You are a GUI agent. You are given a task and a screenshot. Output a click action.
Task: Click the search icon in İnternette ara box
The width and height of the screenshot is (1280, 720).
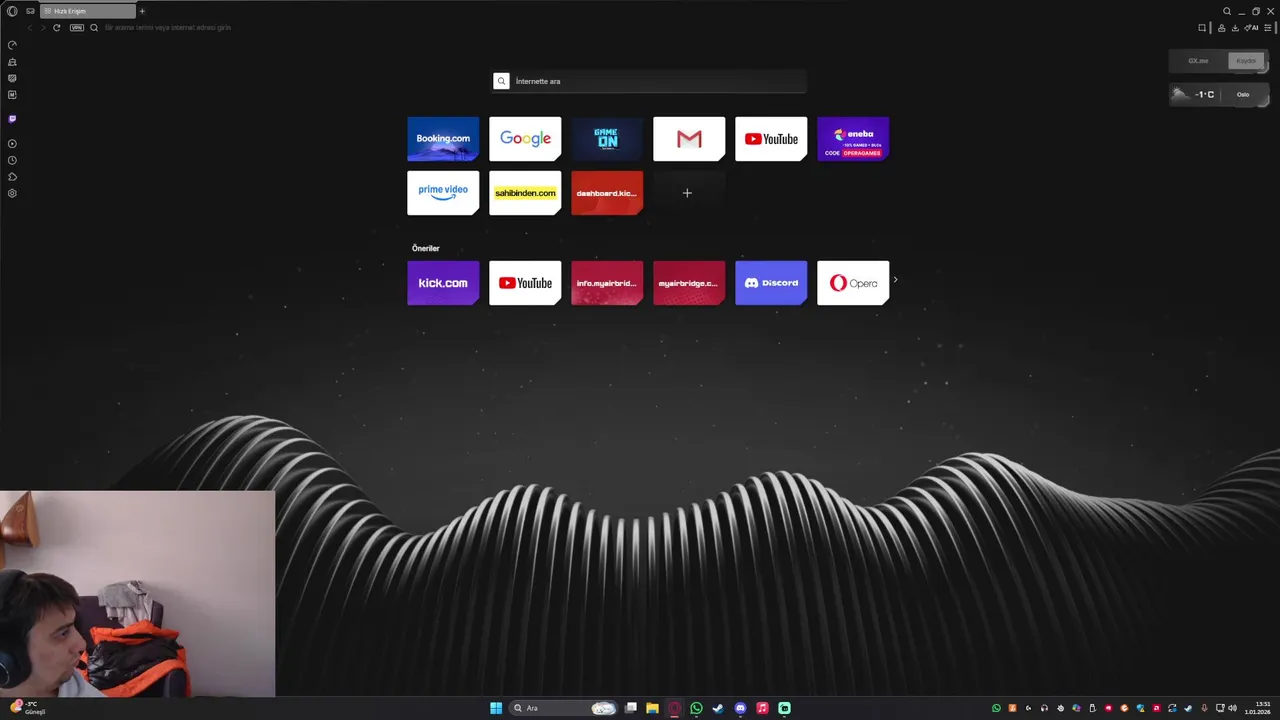(x=502, y=81)
